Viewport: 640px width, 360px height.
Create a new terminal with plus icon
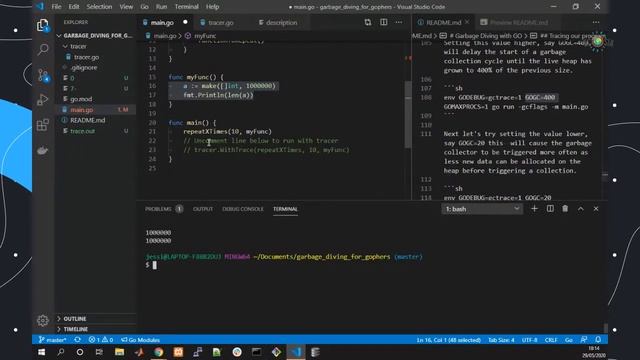(534, 209)
